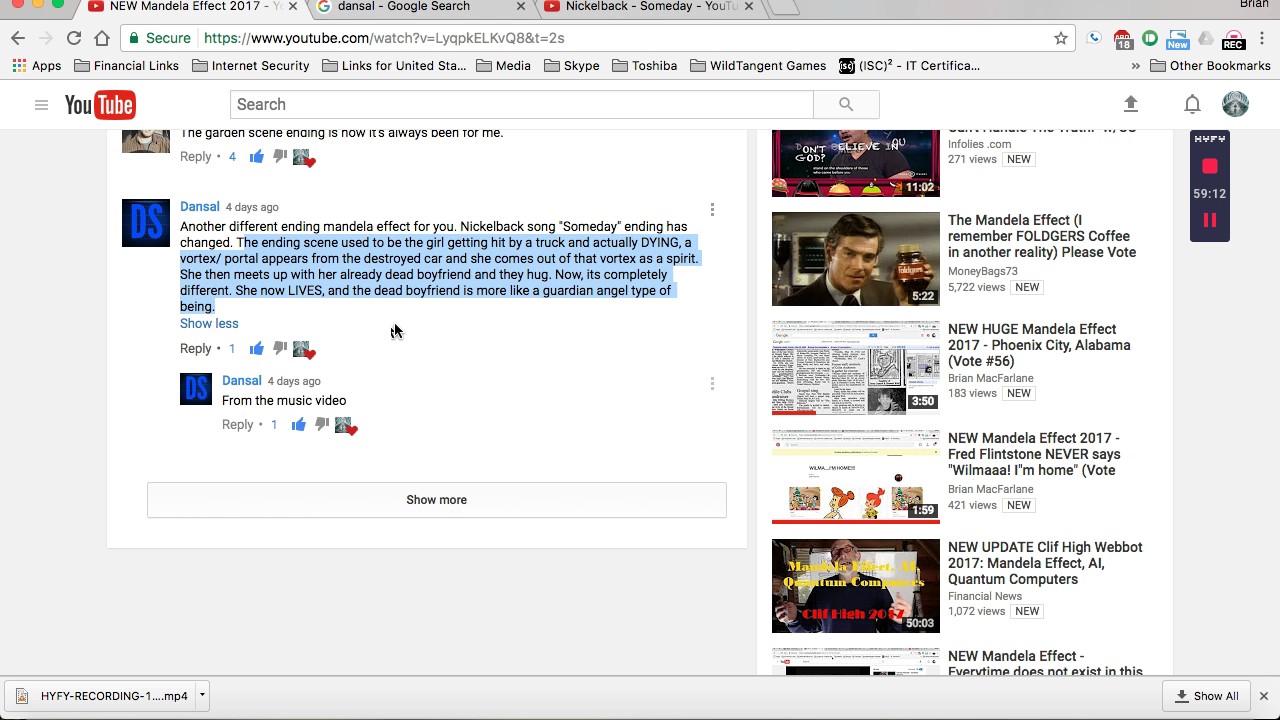
Task: Dislike the Dansal Nickelback comment
Action: [280, 348]
